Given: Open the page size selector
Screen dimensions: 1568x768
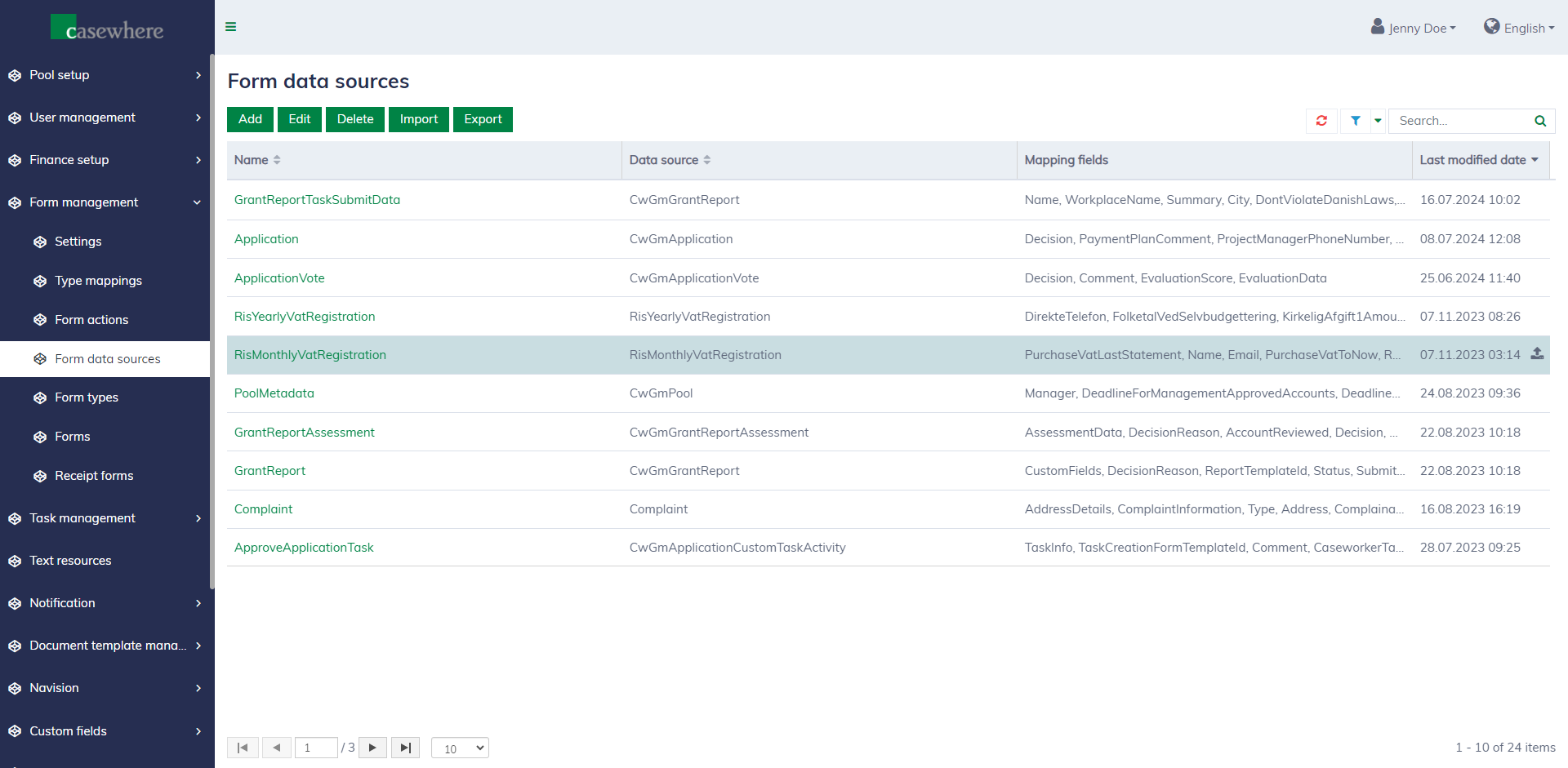Looking at the screenshot, I should pyautogui.click(x=460, y=748).
